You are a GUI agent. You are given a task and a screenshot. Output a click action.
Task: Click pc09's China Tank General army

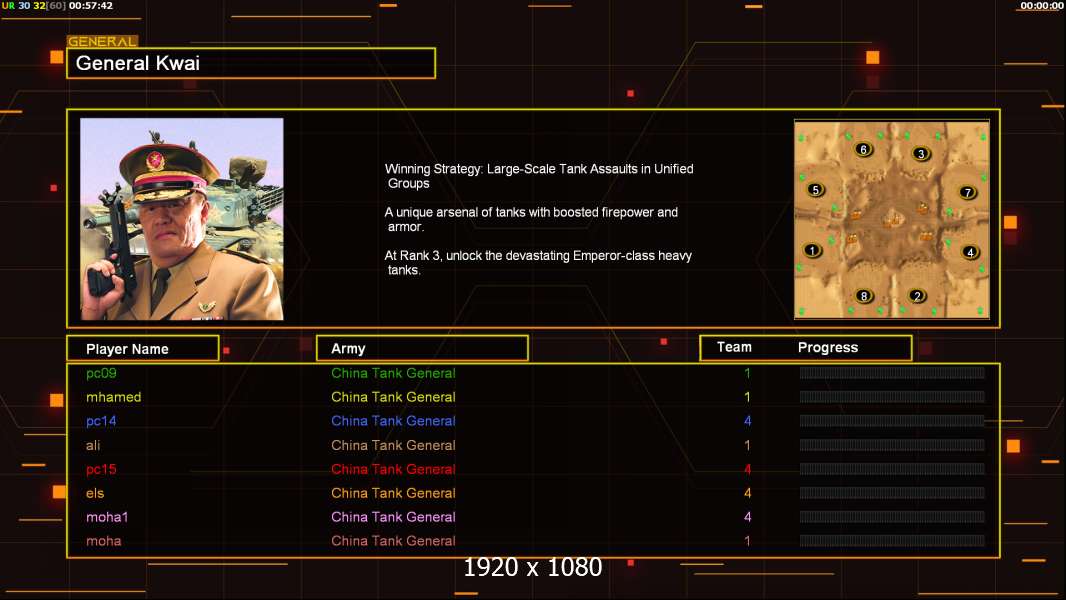click(x=393, y=373)
